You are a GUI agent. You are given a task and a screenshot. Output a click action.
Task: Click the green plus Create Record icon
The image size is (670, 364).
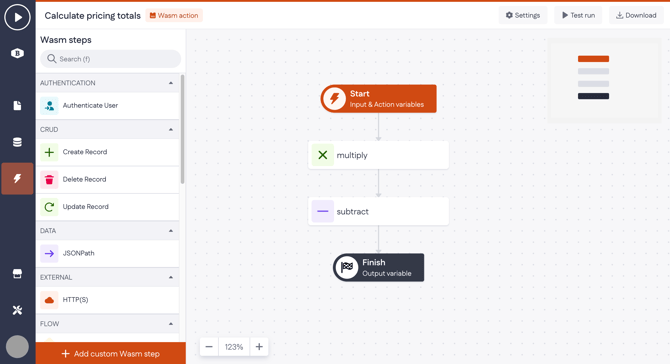click(x=49, y=152)
